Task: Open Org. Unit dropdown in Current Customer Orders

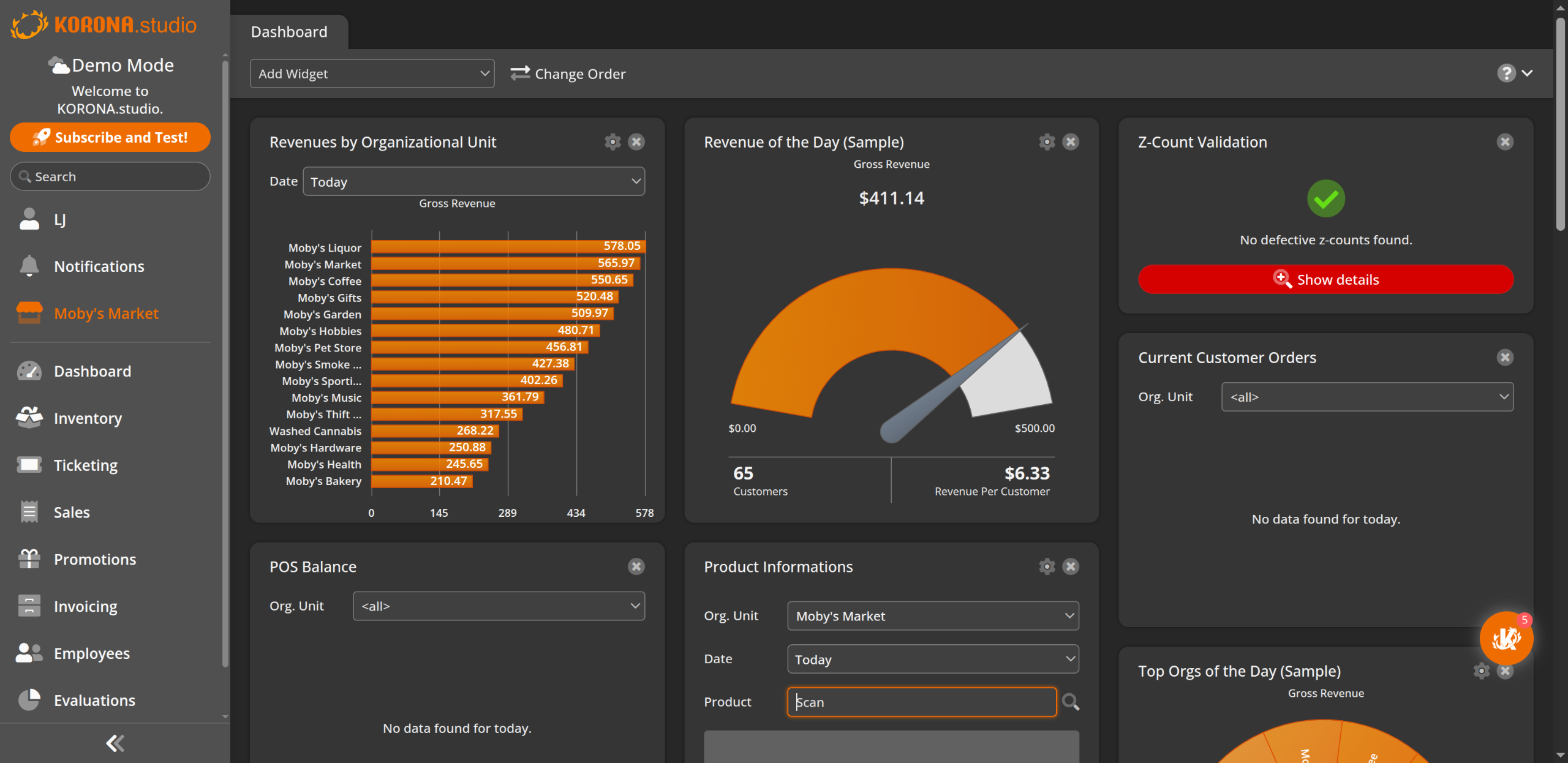Action: 1366,397
